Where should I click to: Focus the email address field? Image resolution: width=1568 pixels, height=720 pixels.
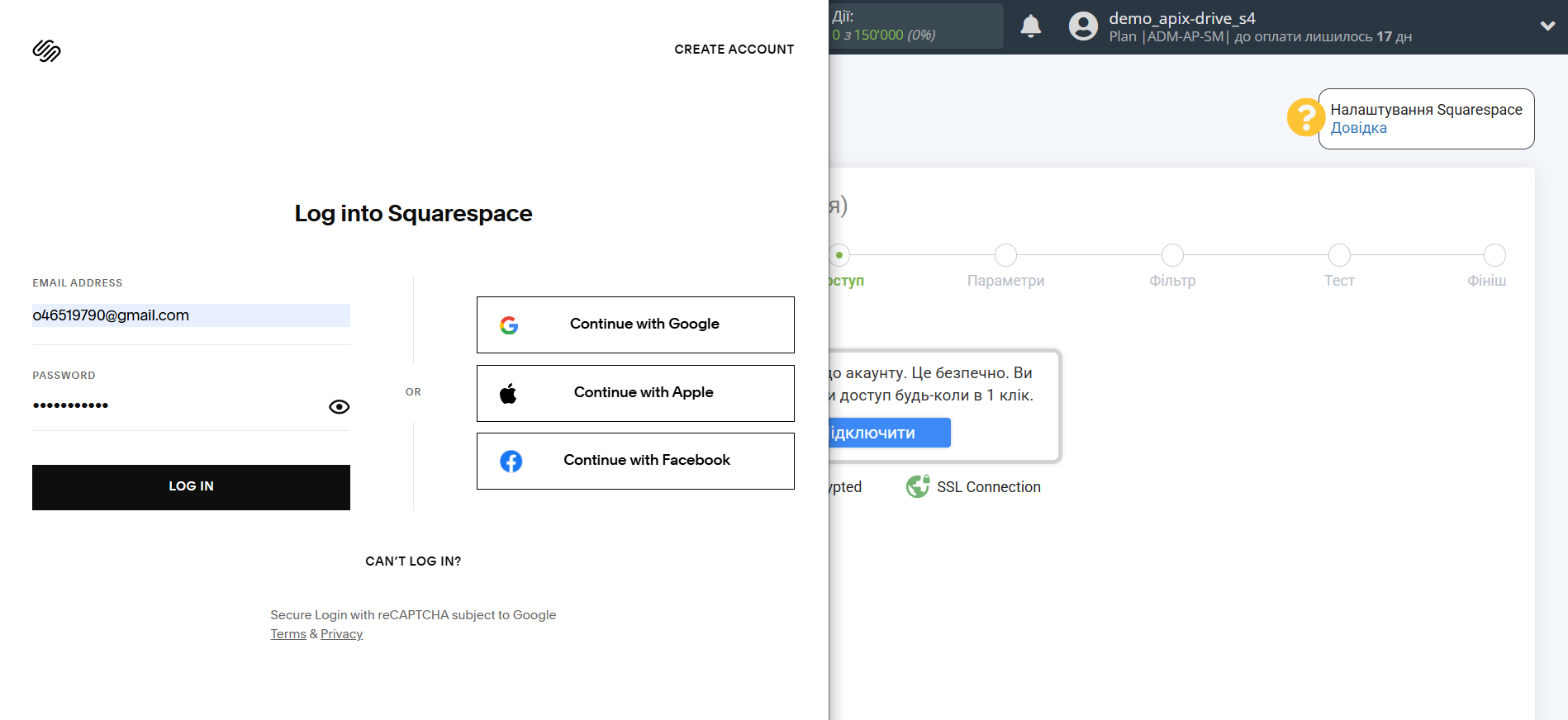(191, 315)
